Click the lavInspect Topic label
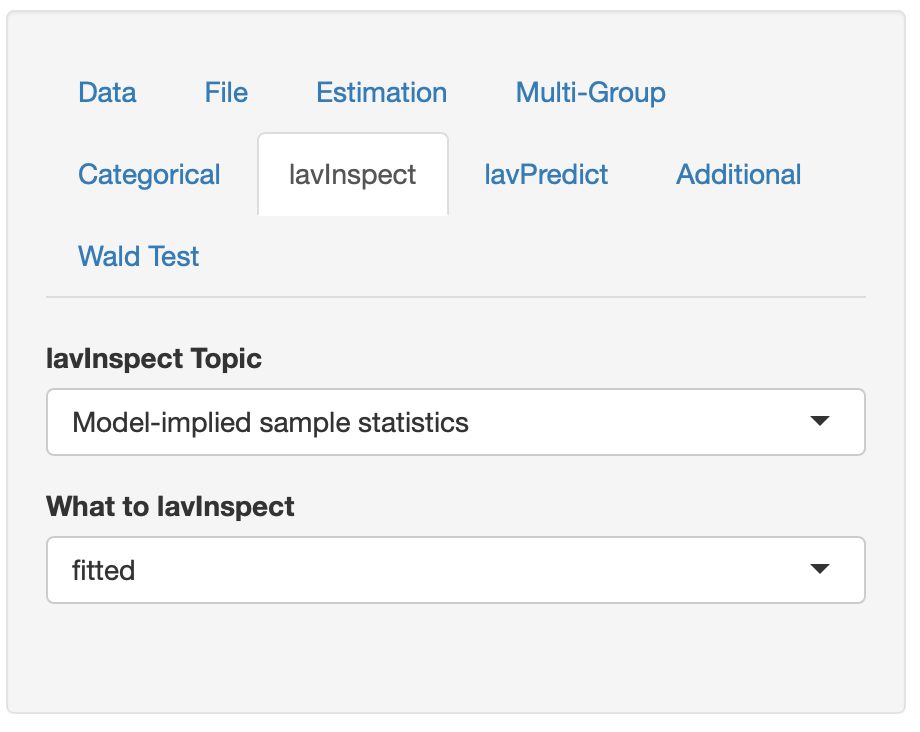920x732 pixels. (154, 359)
